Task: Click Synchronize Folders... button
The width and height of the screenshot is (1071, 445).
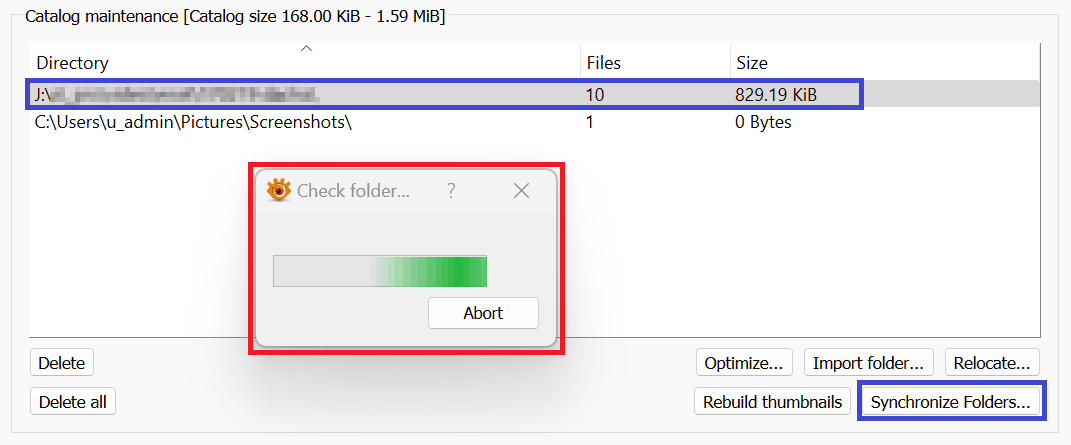Action: pyautogui.click(x=950, y=402)
